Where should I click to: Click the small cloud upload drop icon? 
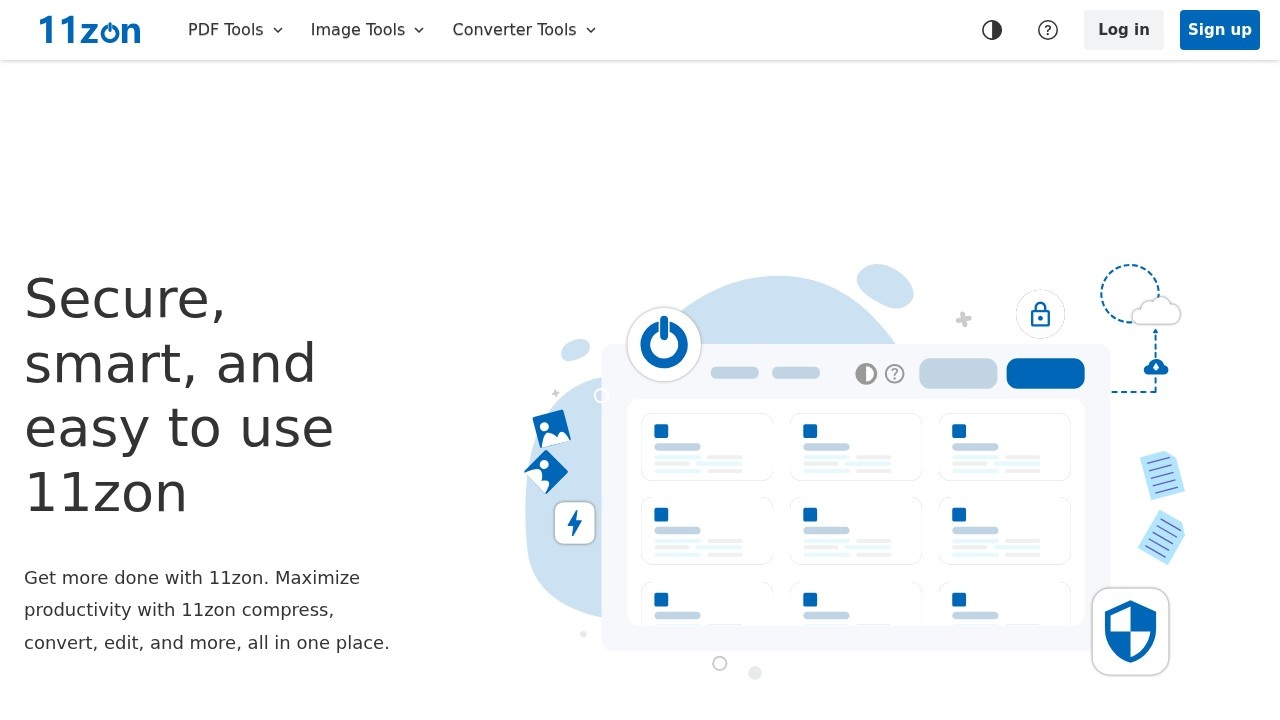pos(1156,368)
